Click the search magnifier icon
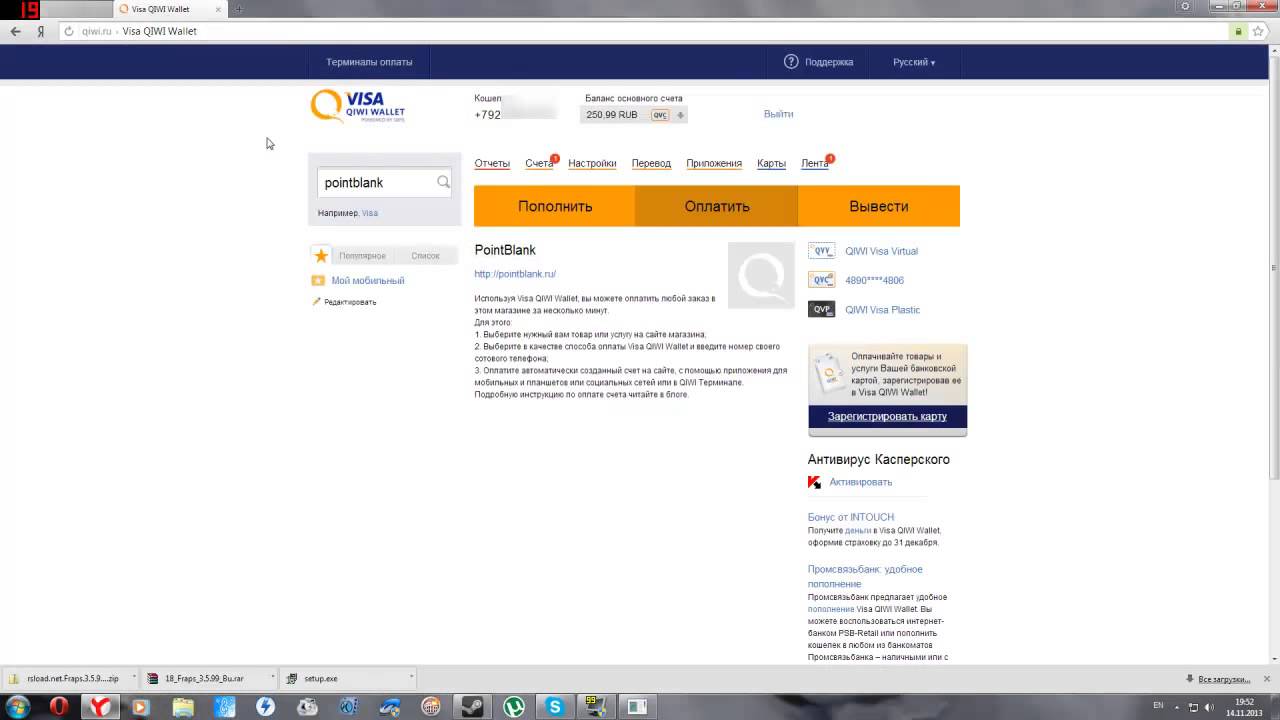 pos(443,182)
